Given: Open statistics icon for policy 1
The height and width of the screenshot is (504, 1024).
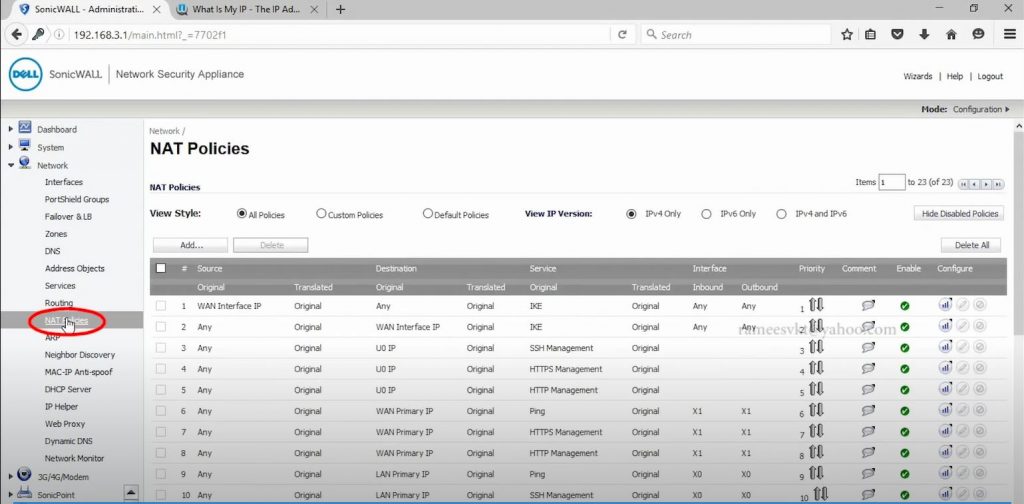Looking at the screenshot, I should [x=945, y=305].
